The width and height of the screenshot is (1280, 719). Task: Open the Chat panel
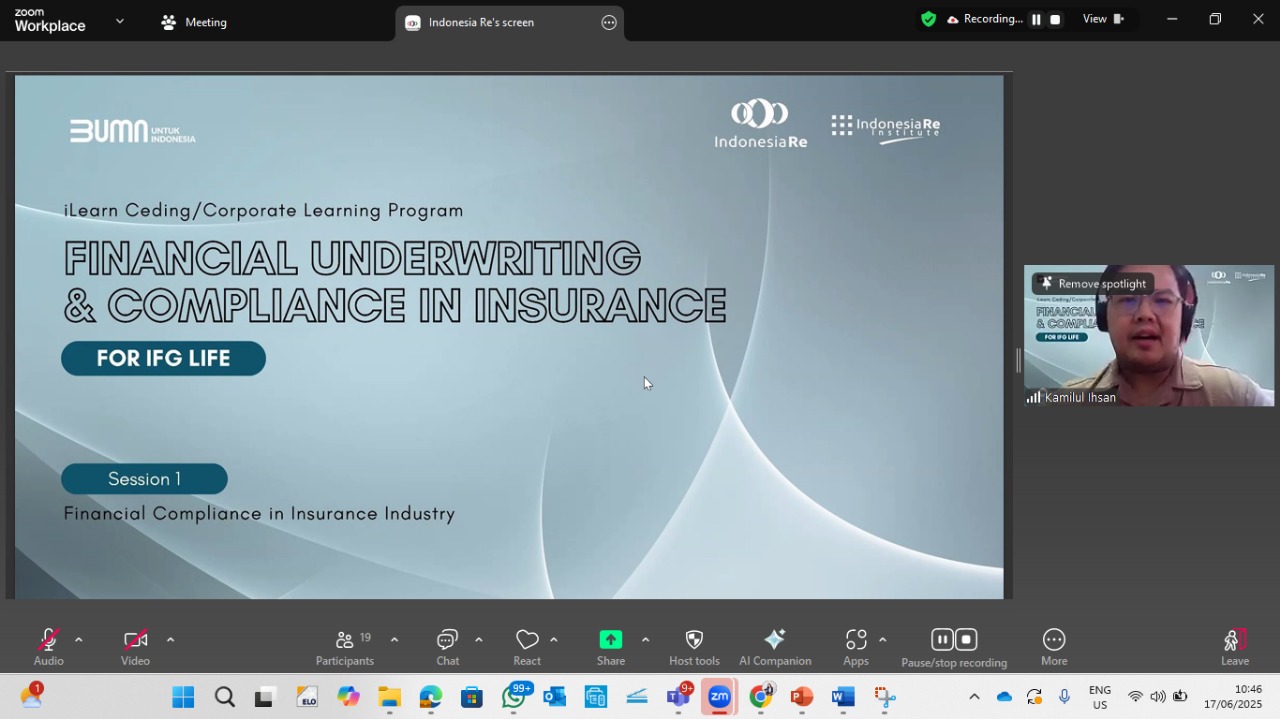click(447, 647)
